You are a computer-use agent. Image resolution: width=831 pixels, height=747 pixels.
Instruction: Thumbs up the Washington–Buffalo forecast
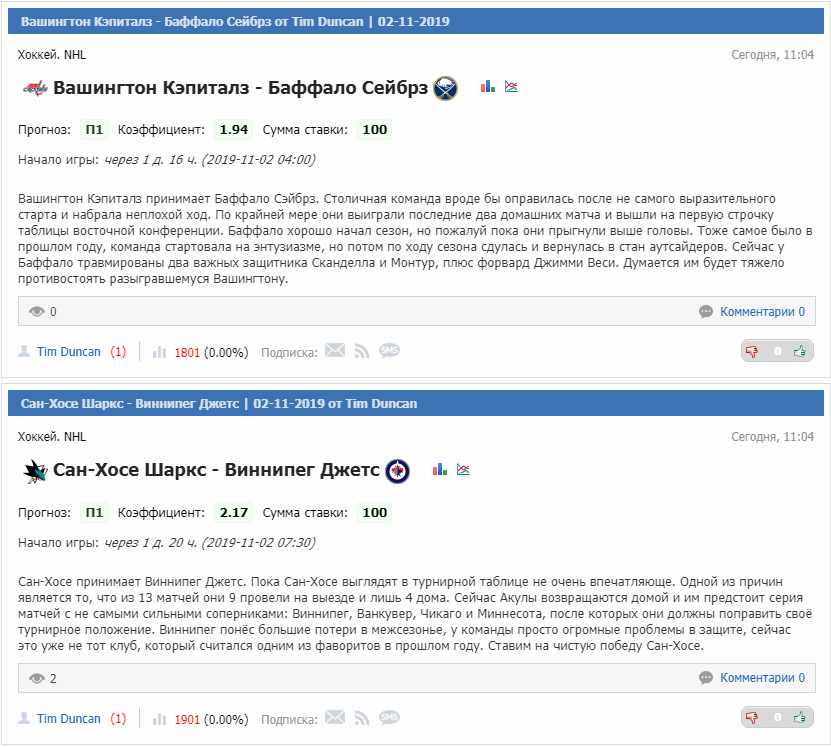point(800,351)
